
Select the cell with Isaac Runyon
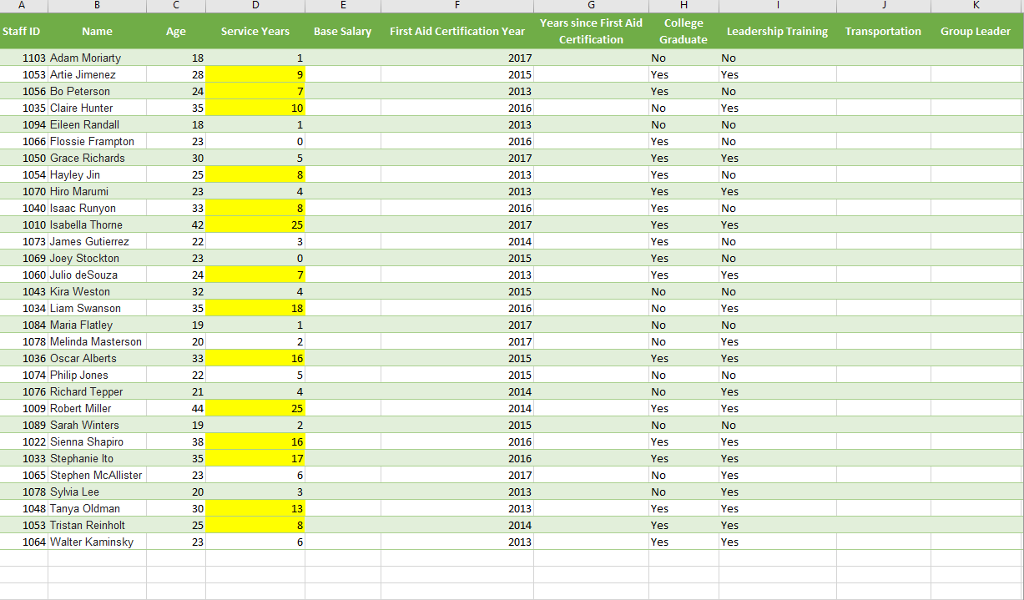coord(97,208)
